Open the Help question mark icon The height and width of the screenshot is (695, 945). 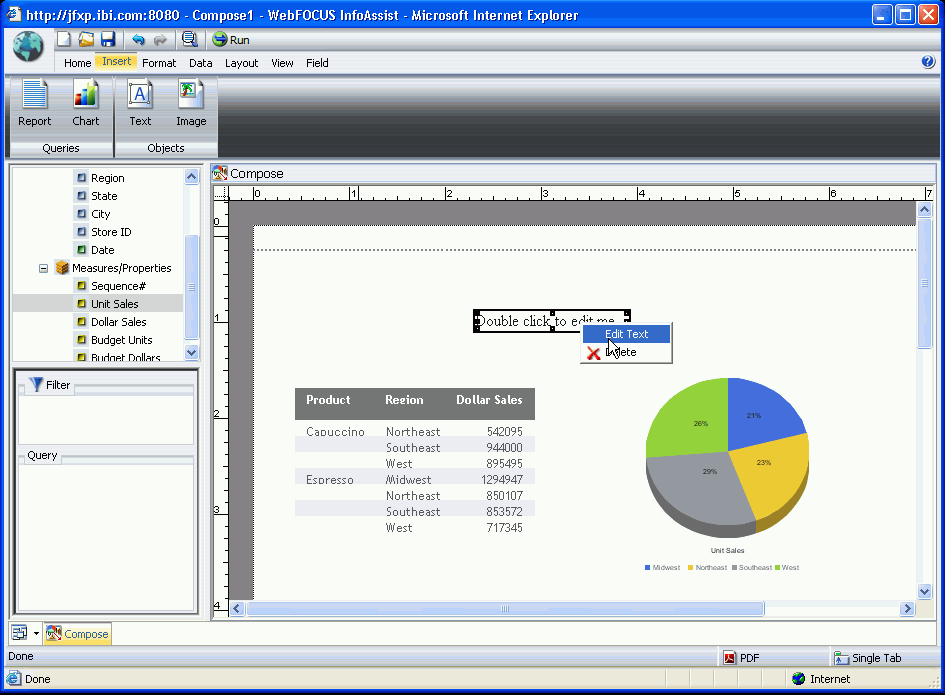[x=928, y=61]
